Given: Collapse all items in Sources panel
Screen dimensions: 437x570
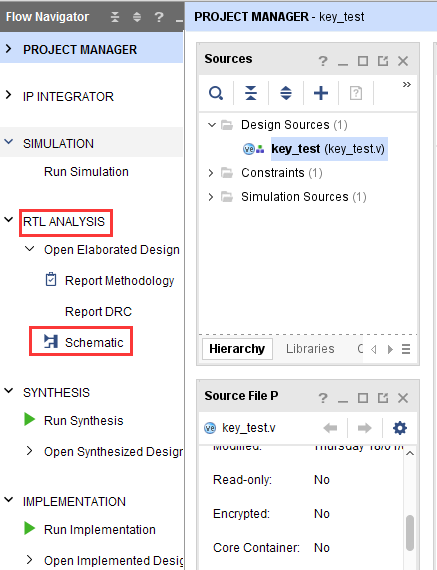Looking at the screenshot, I should point(251,93).
